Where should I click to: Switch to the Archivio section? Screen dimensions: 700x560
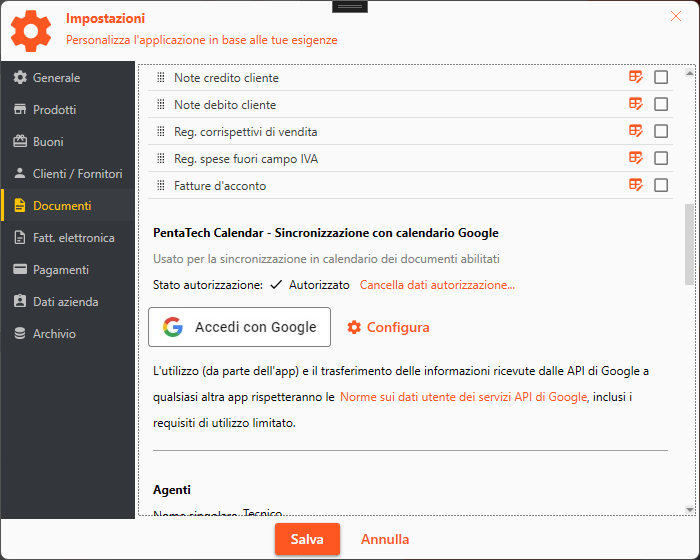[x=68, y=334]
